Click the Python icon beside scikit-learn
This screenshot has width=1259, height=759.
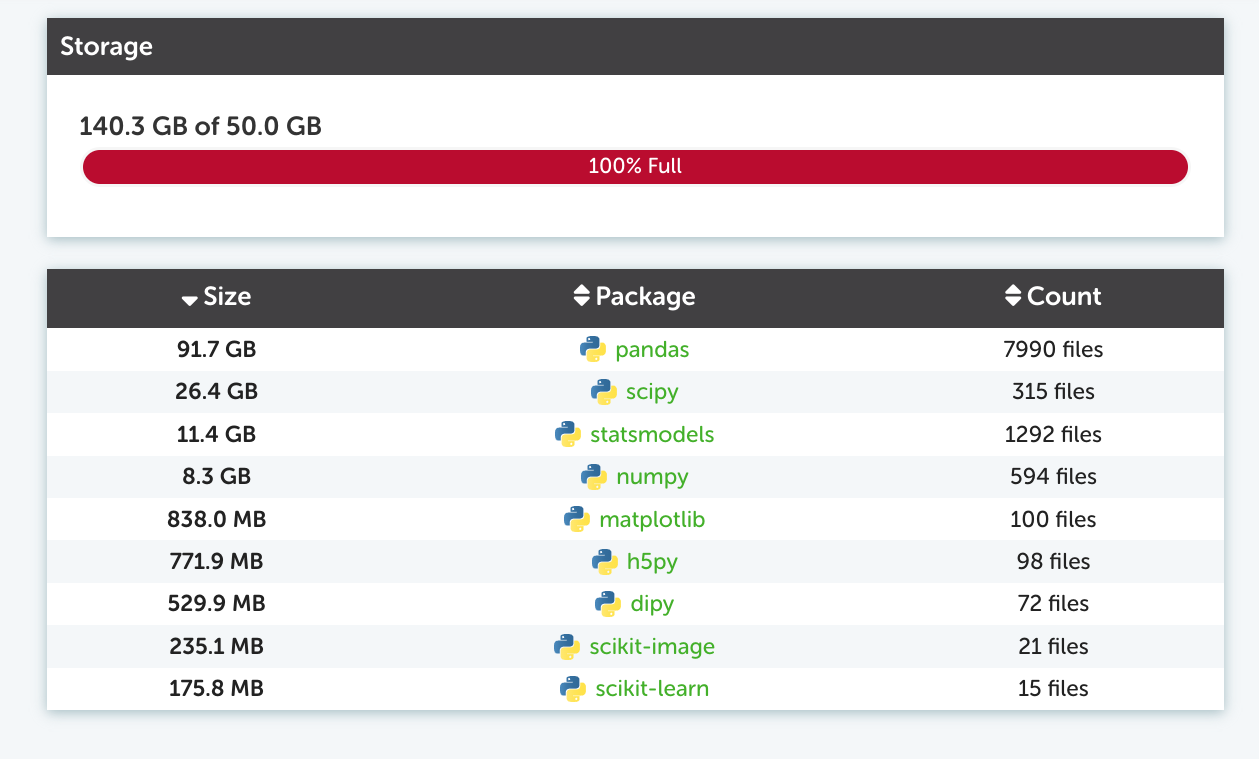click(x=573, y=689)
